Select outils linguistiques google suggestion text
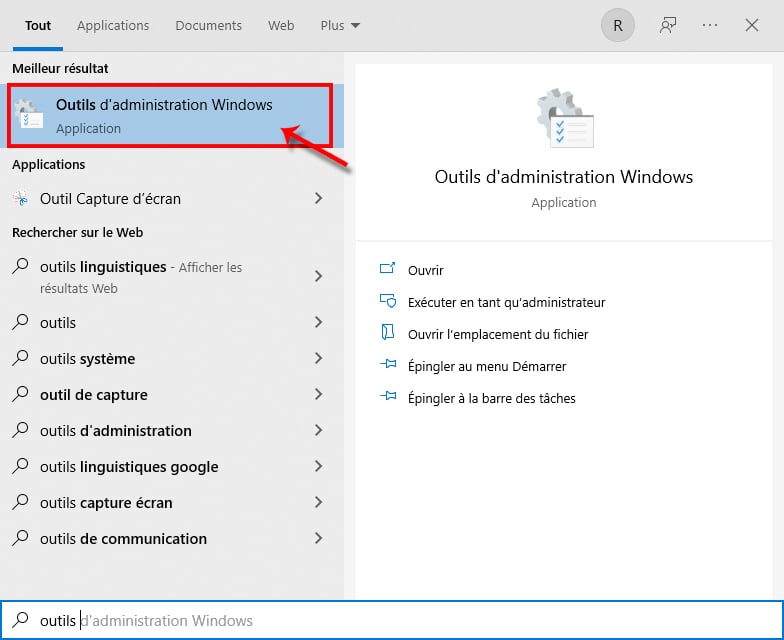 (x=129, y=467)
